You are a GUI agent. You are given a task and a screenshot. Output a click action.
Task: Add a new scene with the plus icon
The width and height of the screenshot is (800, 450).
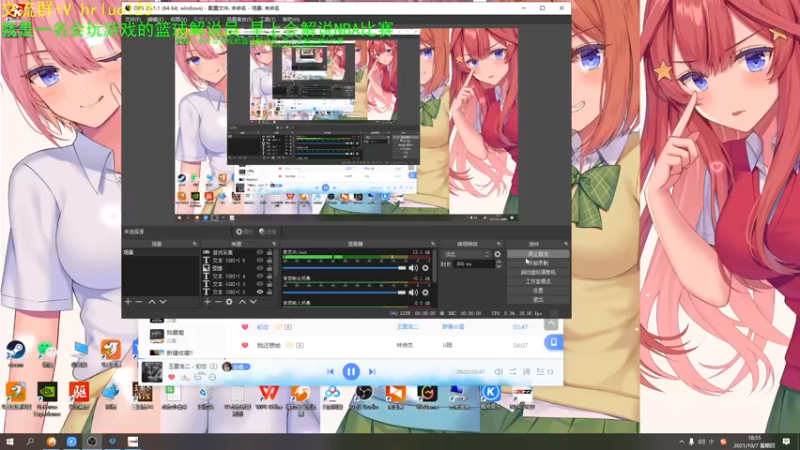coord(128,302)
